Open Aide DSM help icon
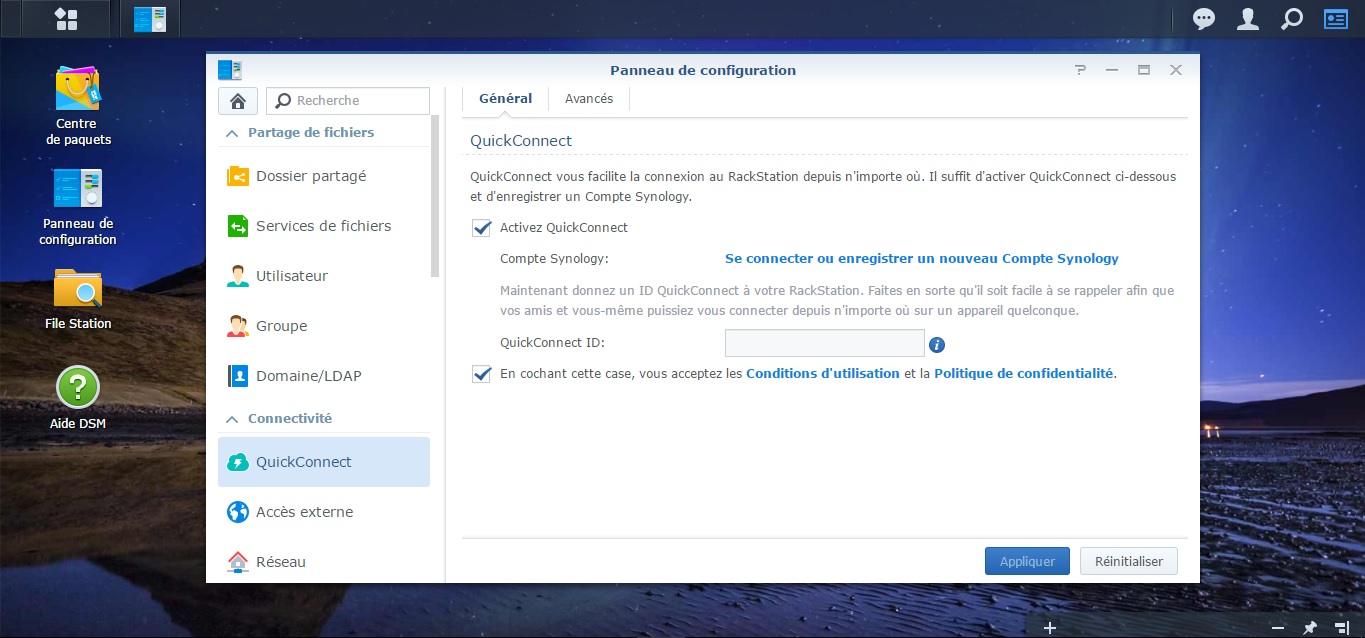Viewport: 1365px width, 638px height. (x=78, y=388)
